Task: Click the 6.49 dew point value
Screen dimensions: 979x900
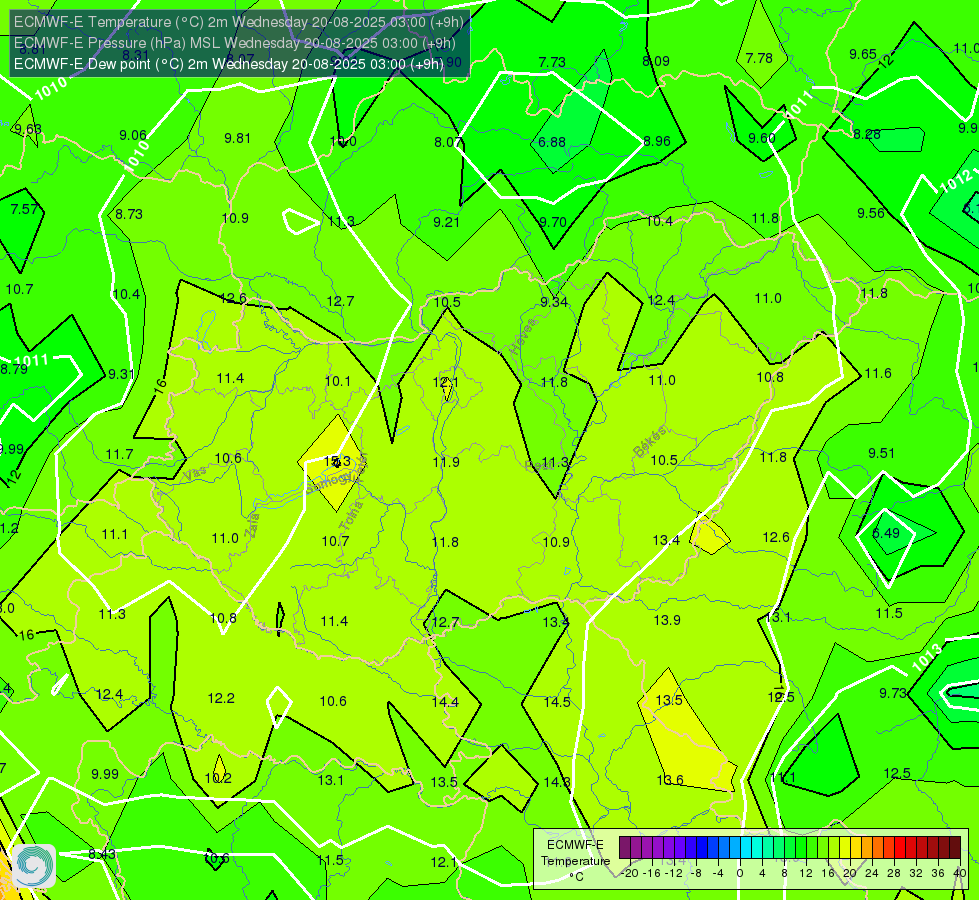Action: tap(885, 533)
